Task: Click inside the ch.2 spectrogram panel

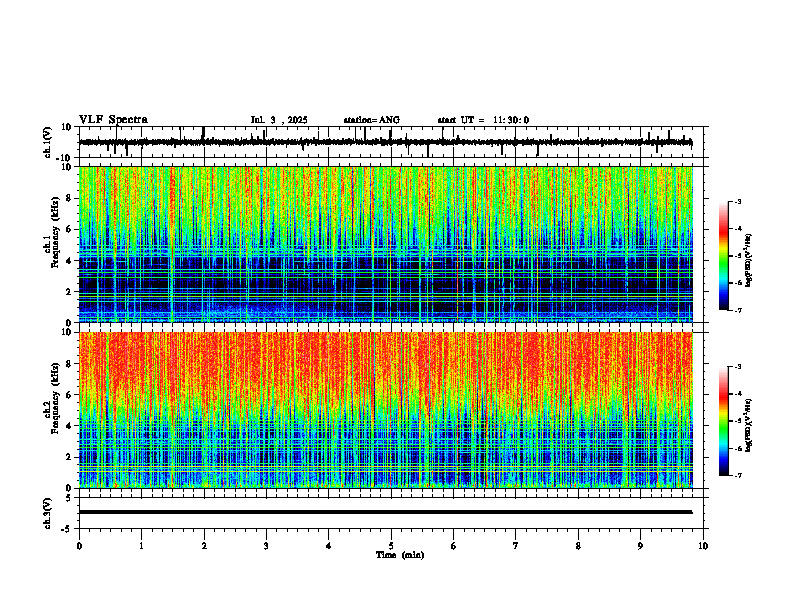Action: click(x=386, y=410)
